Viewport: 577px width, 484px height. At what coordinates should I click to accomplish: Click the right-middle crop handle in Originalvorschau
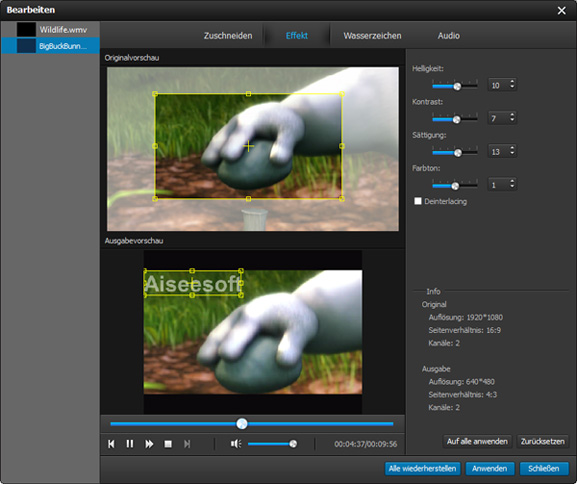point(342,146)
